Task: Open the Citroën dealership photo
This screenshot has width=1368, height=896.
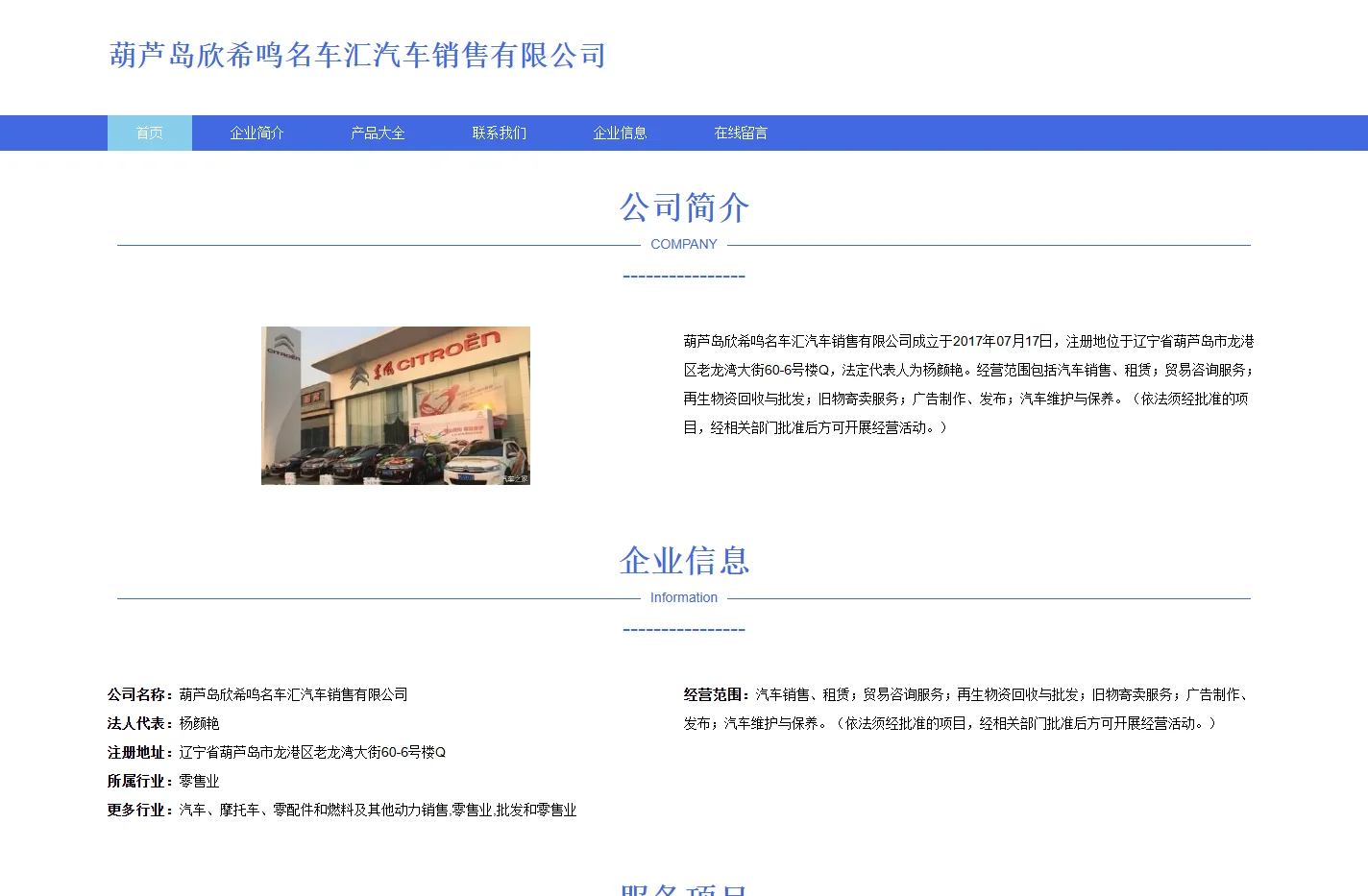Action: (396, 405)
